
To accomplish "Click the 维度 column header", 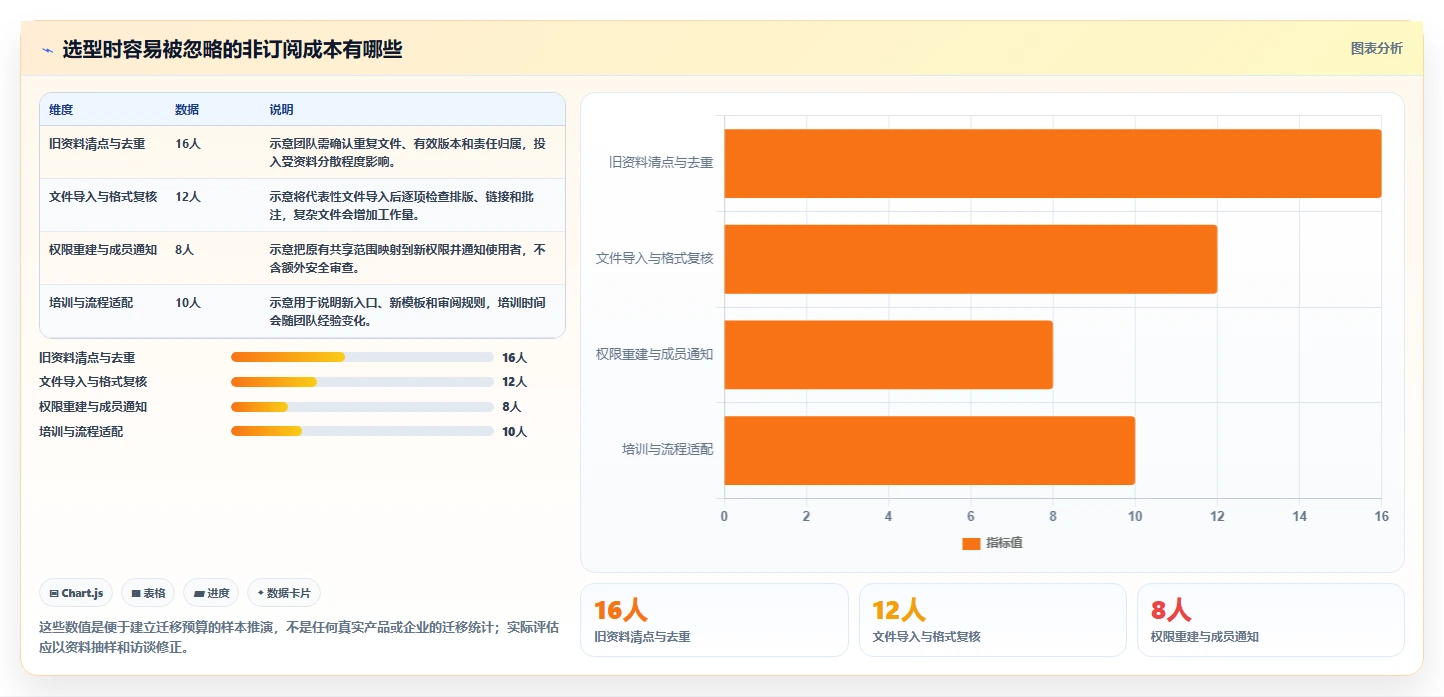I will pyautogui.click(x=61, y=110).
